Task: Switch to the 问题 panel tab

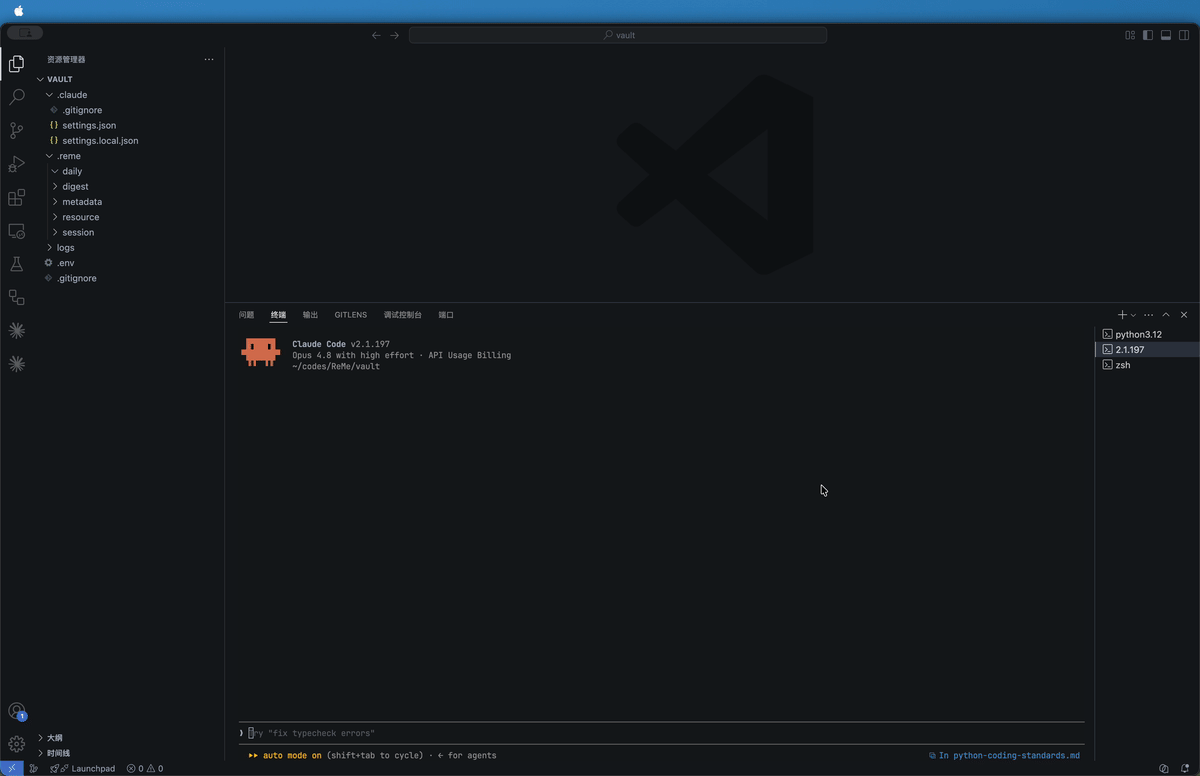Action: [x=246, y=315]
